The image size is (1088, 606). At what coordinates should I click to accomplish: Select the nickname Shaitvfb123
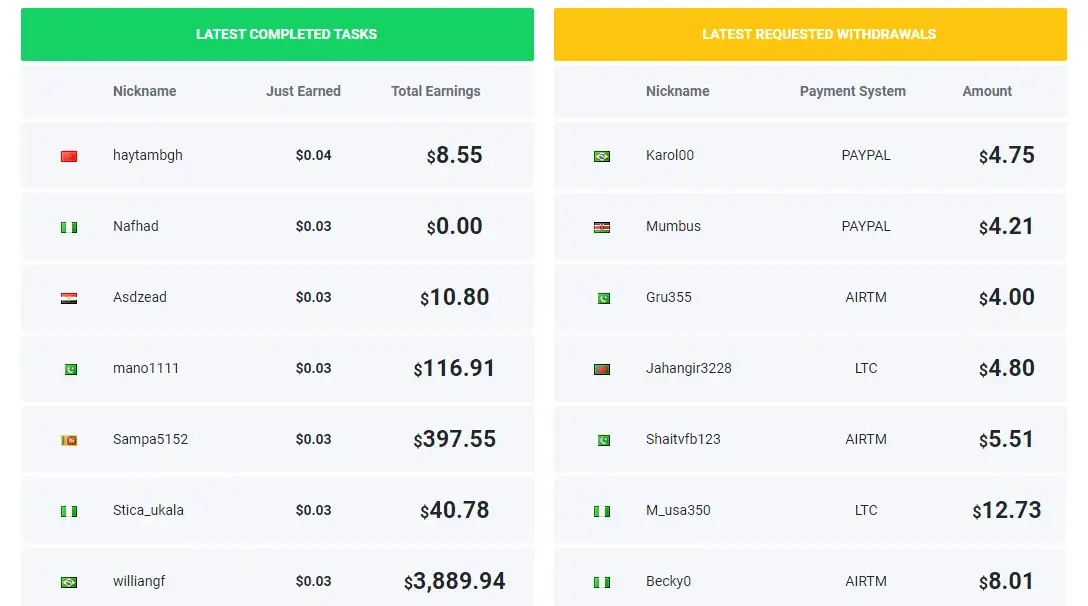(683, 439)
